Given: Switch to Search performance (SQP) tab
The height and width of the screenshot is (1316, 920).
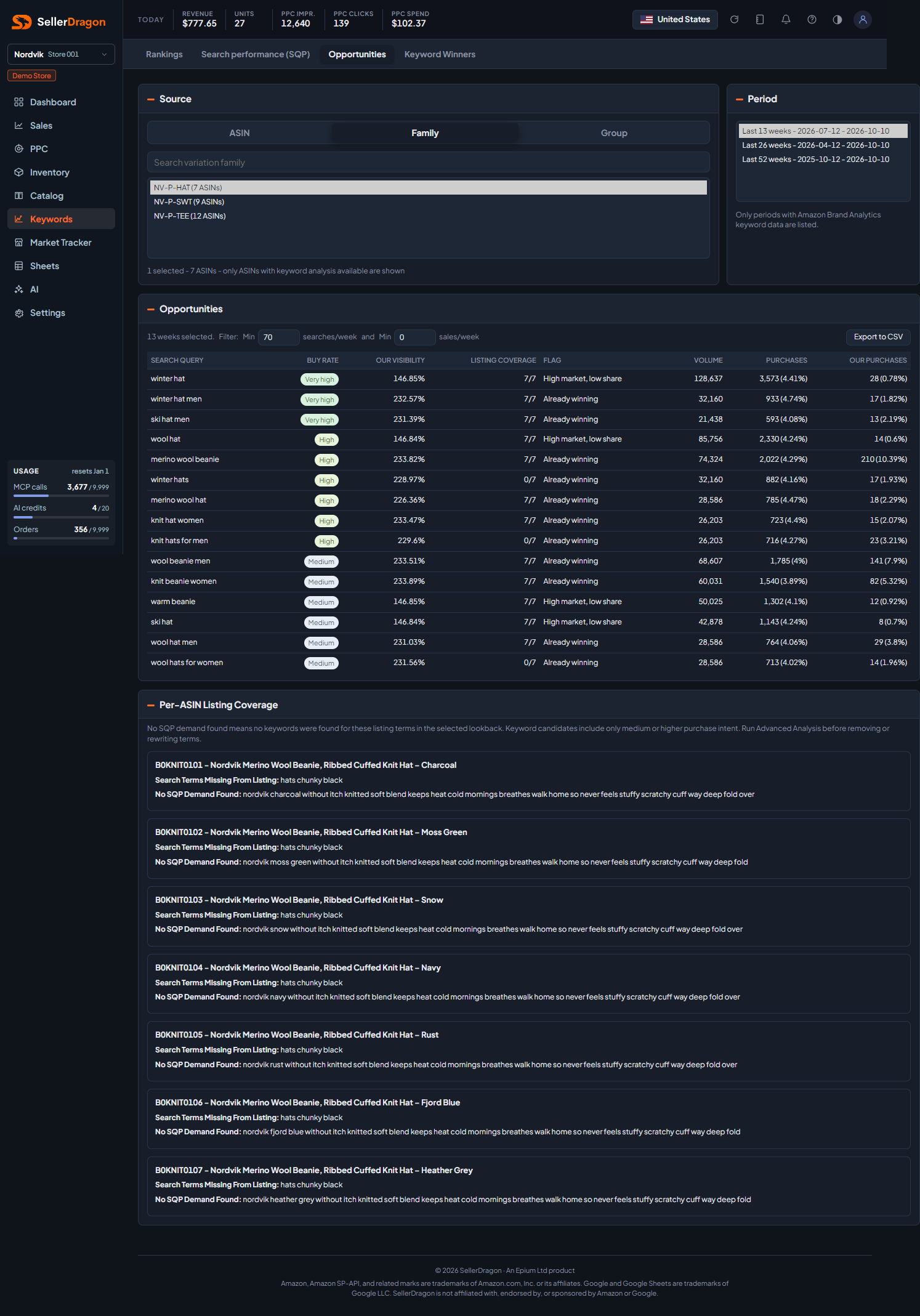Looking at the screenshot, I should (256, 54).
